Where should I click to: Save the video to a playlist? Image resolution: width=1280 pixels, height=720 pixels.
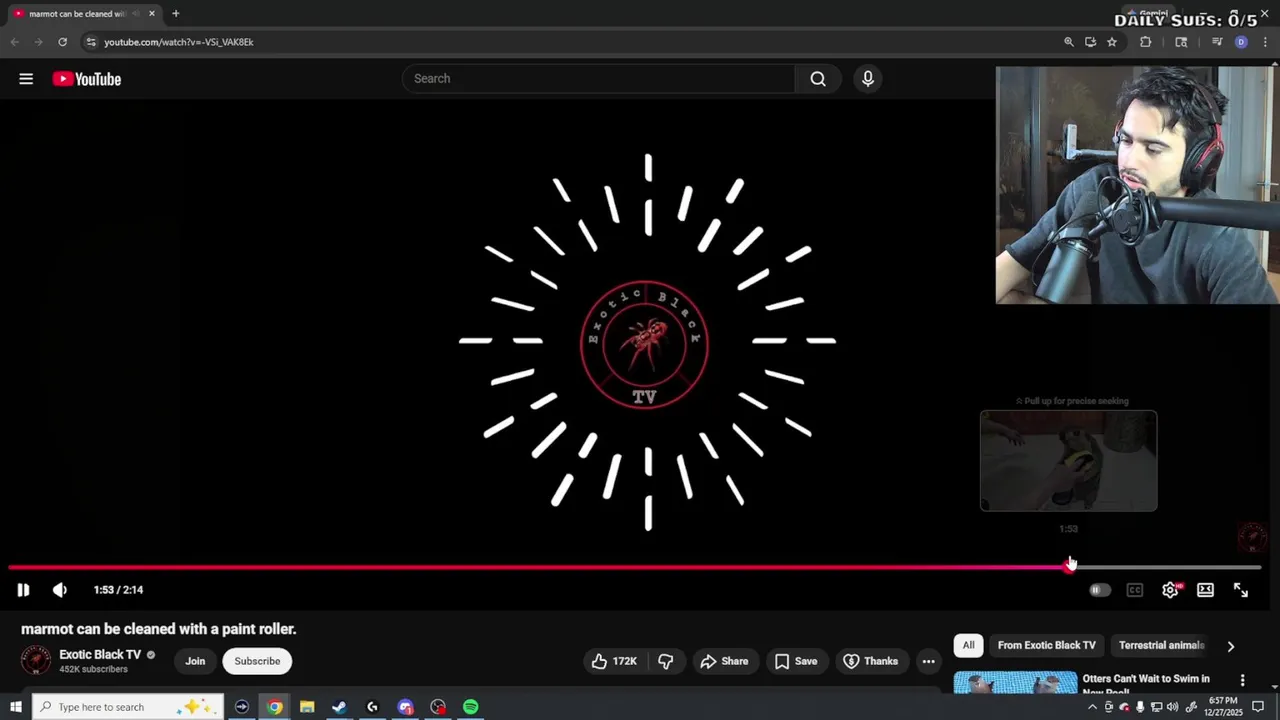796,661
